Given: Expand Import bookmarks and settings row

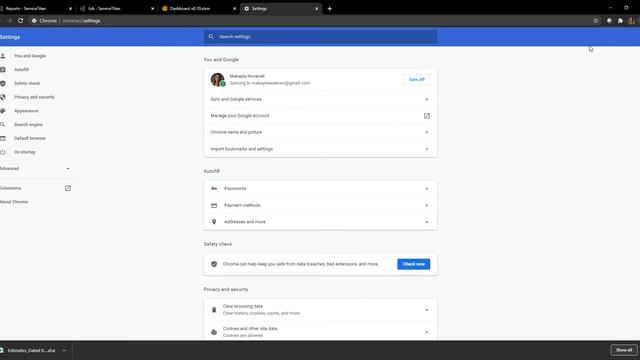Looking at the screenshot, I should point(427,149).
